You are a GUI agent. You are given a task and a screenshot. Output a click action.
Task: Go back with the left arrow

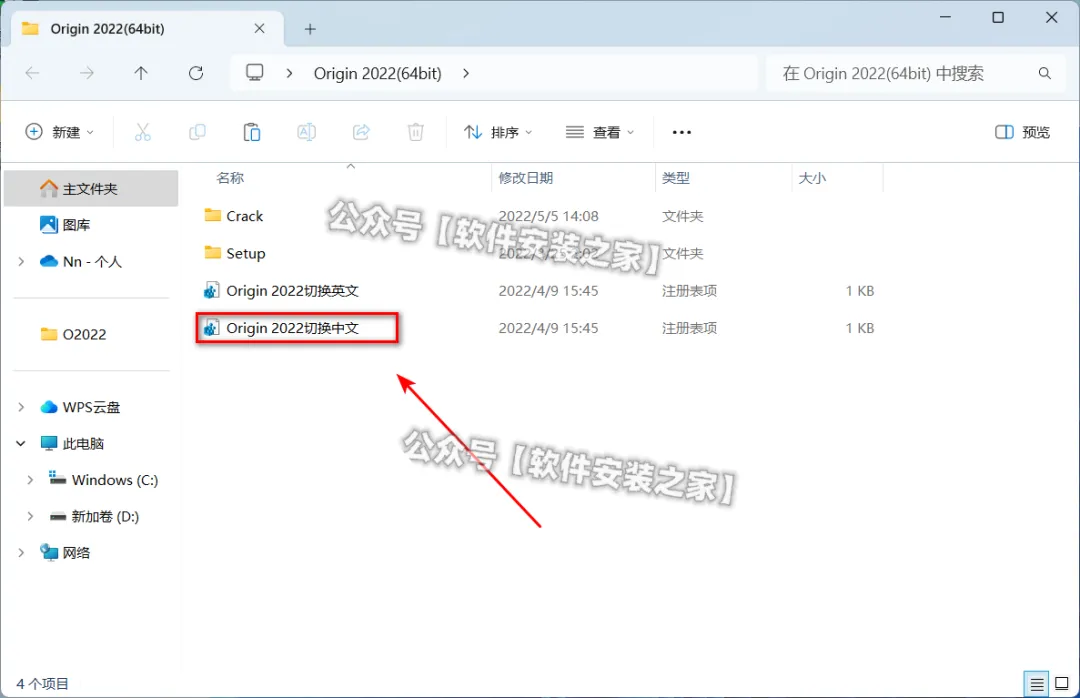32,73
